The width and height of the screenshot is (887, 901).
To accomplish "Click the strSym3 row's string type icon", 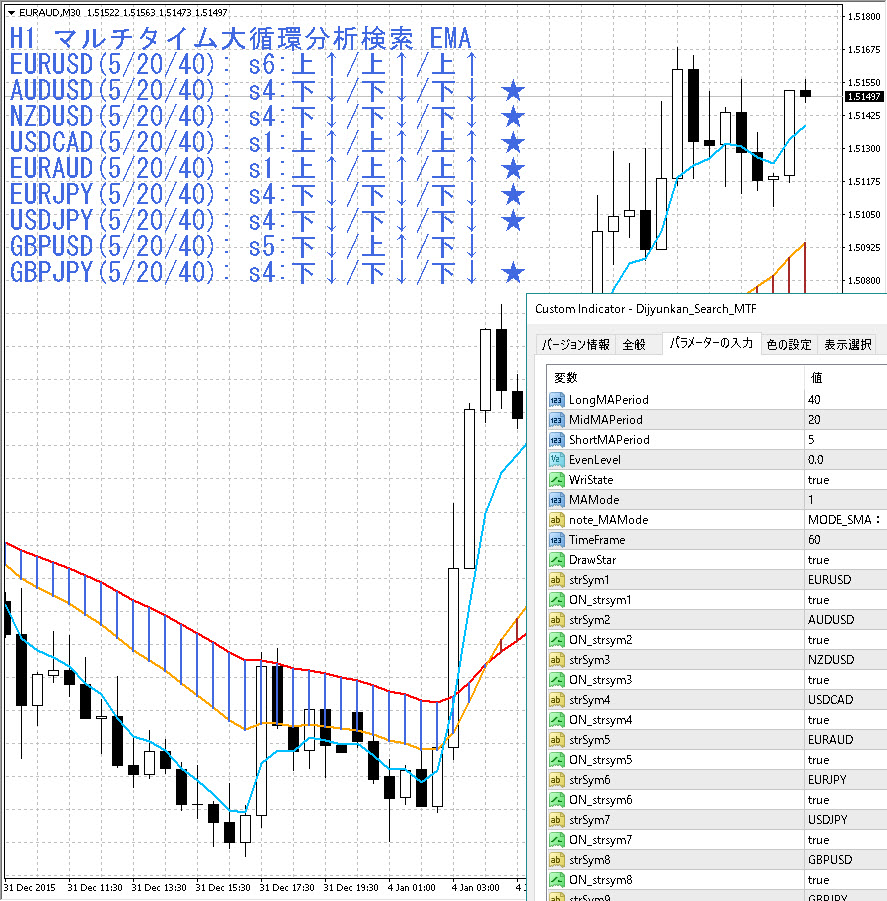I will [556, 660].
